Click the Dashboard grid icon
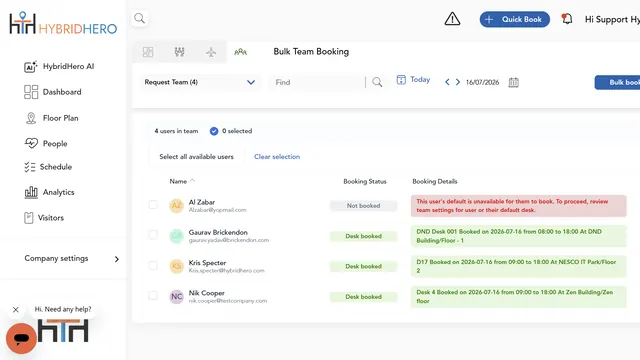Screen dimensions: 640x360 [31, 92]
